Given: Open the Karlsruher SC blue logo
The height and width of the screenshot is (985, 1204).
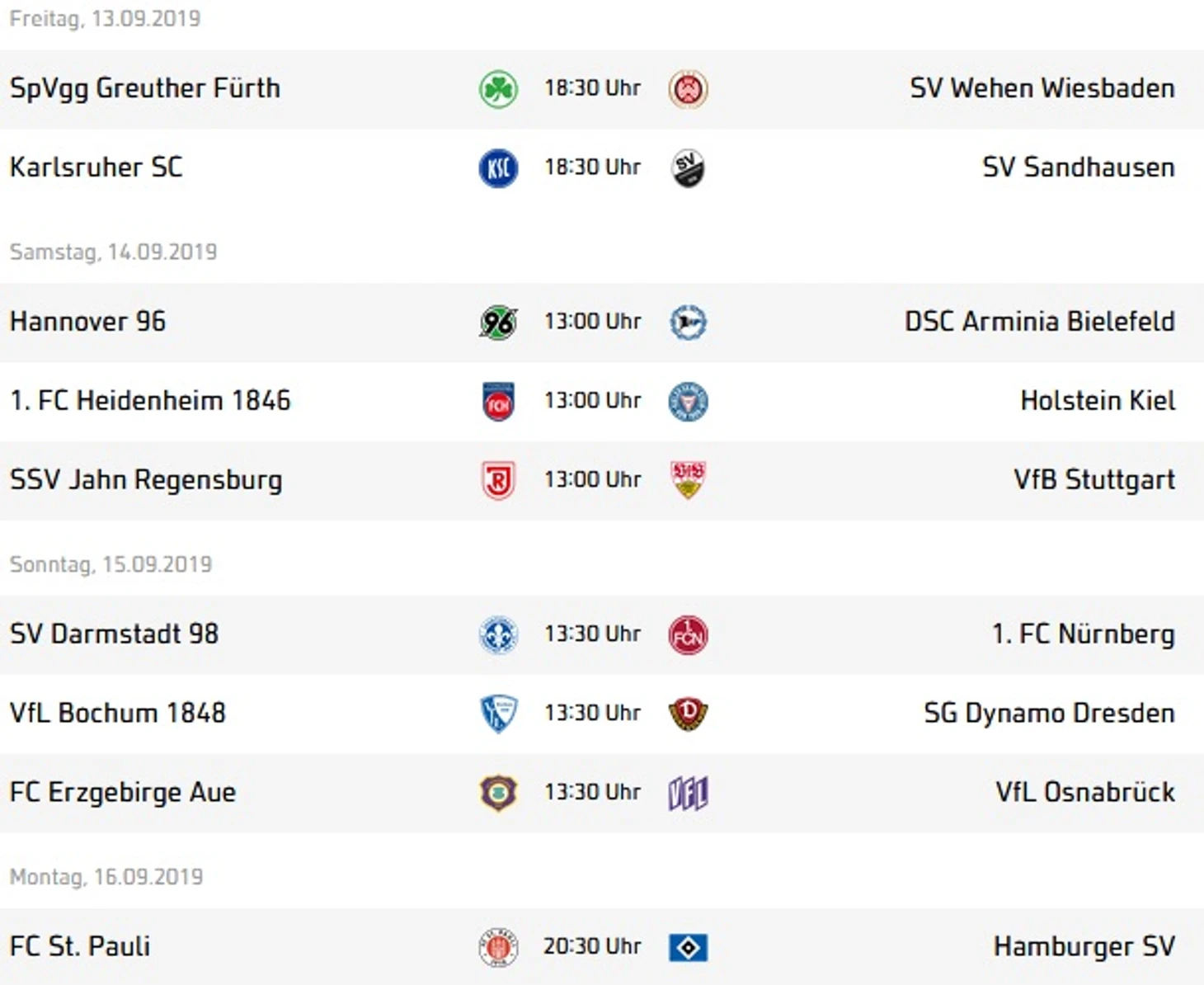Looking at the screenshot, I should [499, 167].
